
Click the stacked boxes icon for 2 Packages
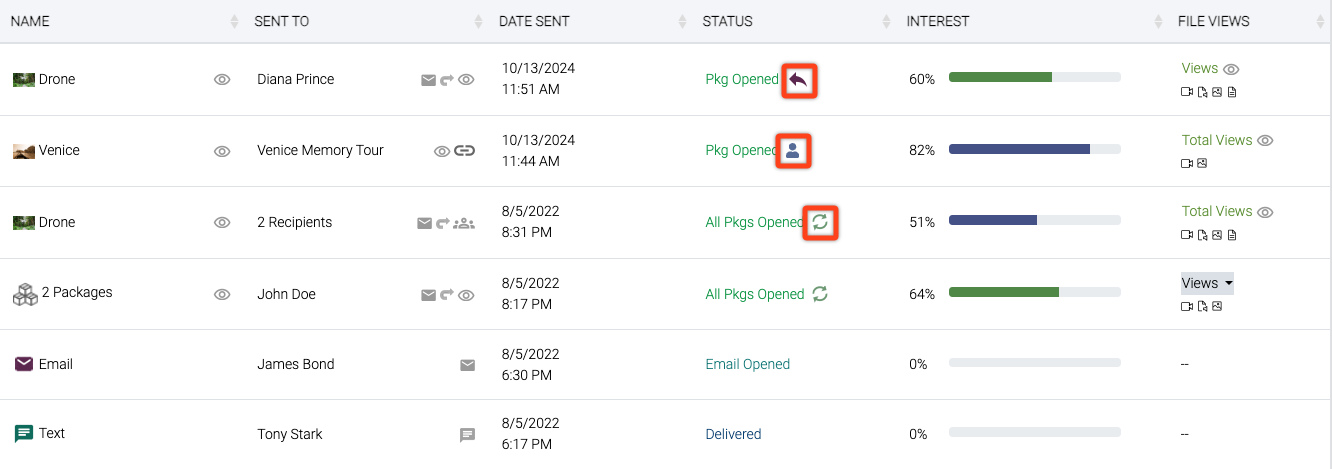(x=24, y=294)
